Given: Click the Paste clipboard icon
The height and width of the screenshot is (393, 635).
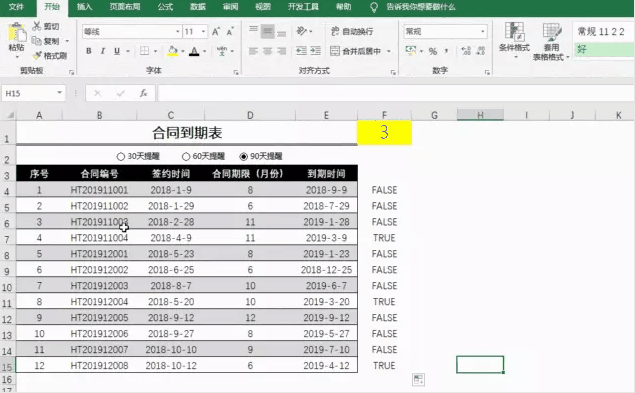Looking at the screenshot, I should coord(16,32).
